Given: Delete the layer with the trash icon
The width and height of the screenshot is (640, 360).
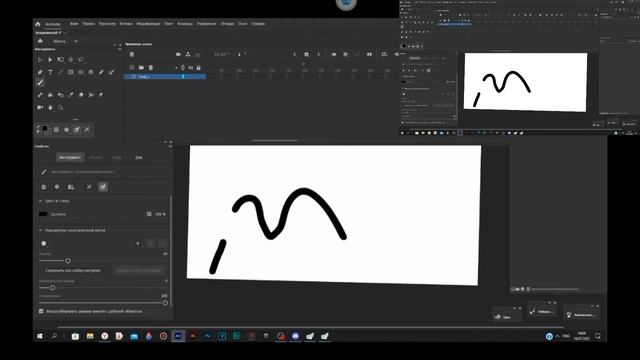Looking at the screenshot, I should pos(151,68).
